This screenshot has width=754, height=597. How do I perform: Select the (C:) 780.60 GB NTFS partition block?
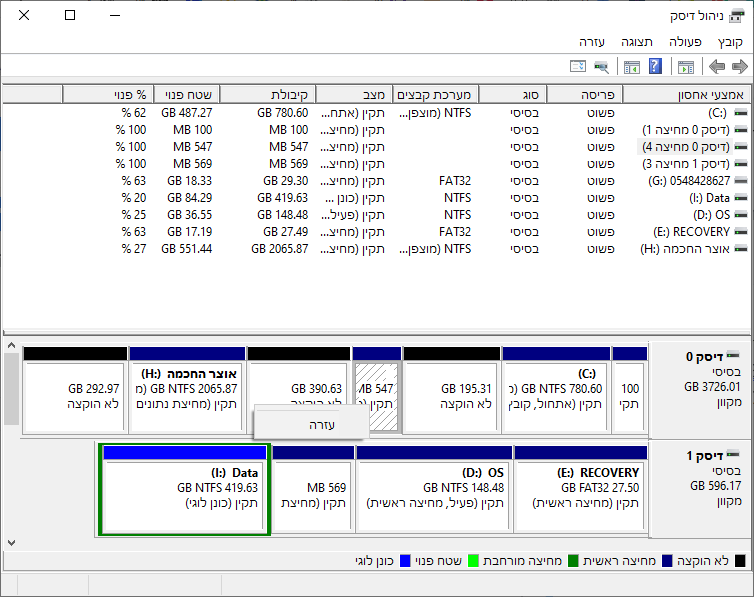[555, 390]
